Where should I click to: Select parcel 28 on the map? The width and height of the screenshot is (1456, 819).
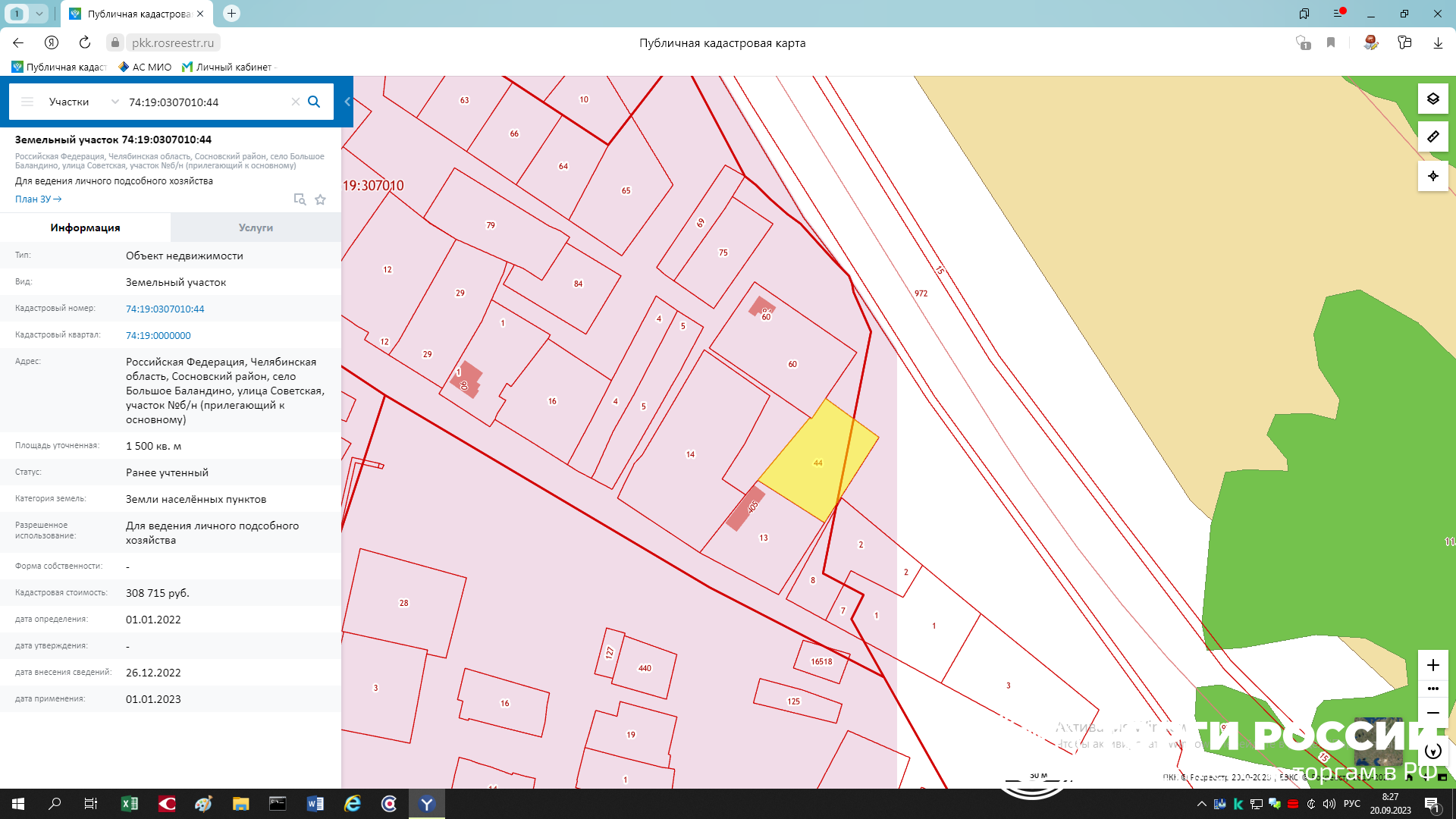[403, 603]
